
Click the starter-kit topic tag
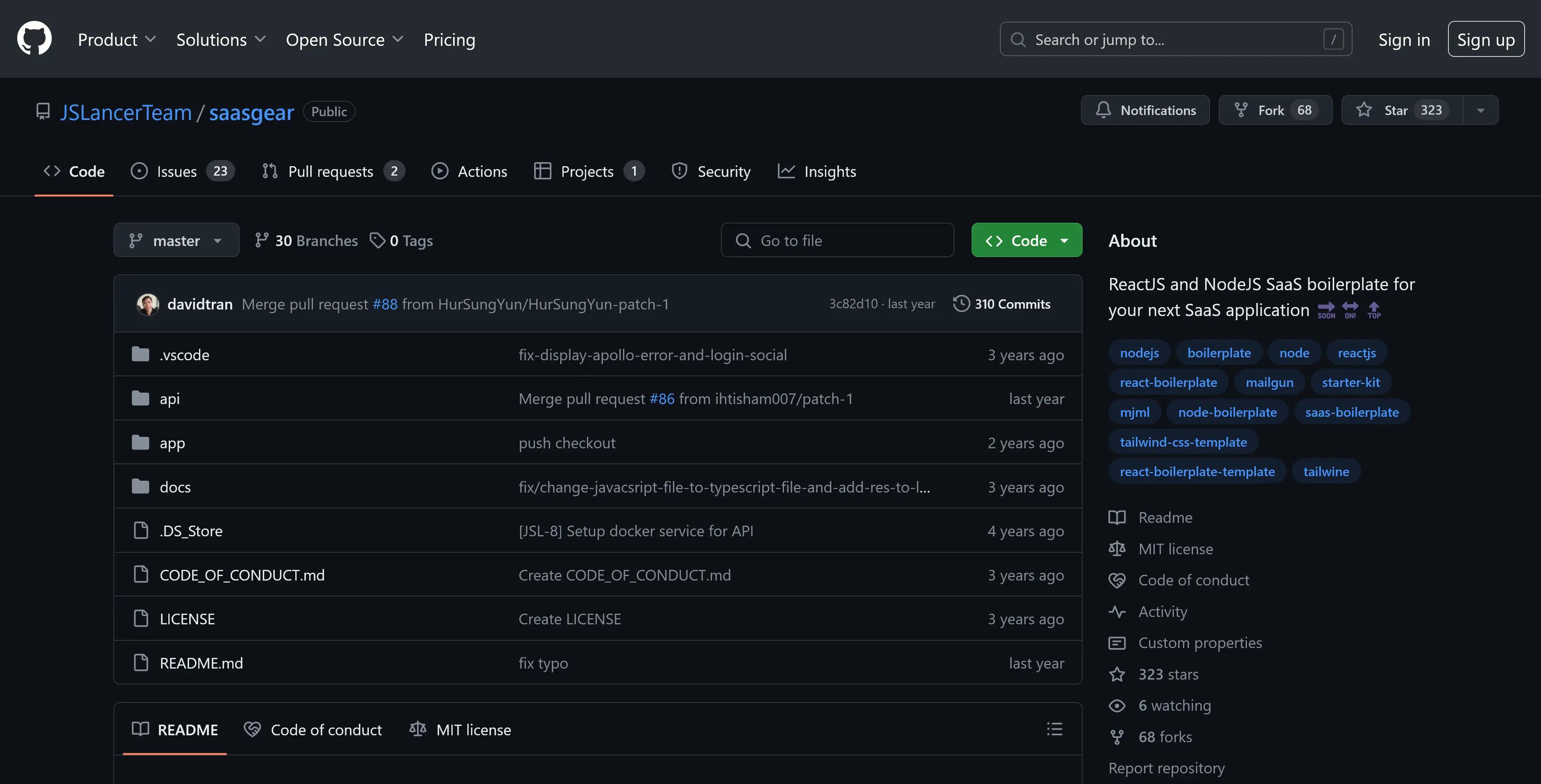click(x=1351, y=382)
